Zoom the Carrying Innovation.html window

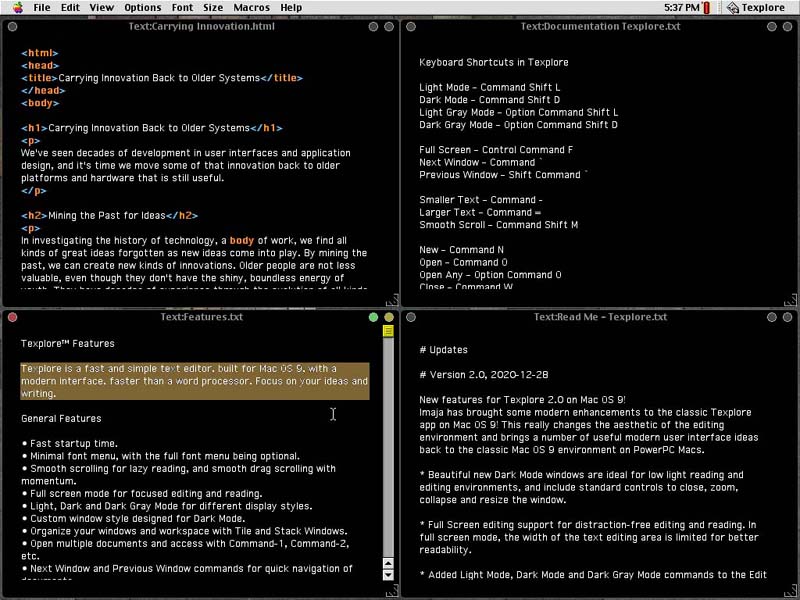(x=373, y=27)
